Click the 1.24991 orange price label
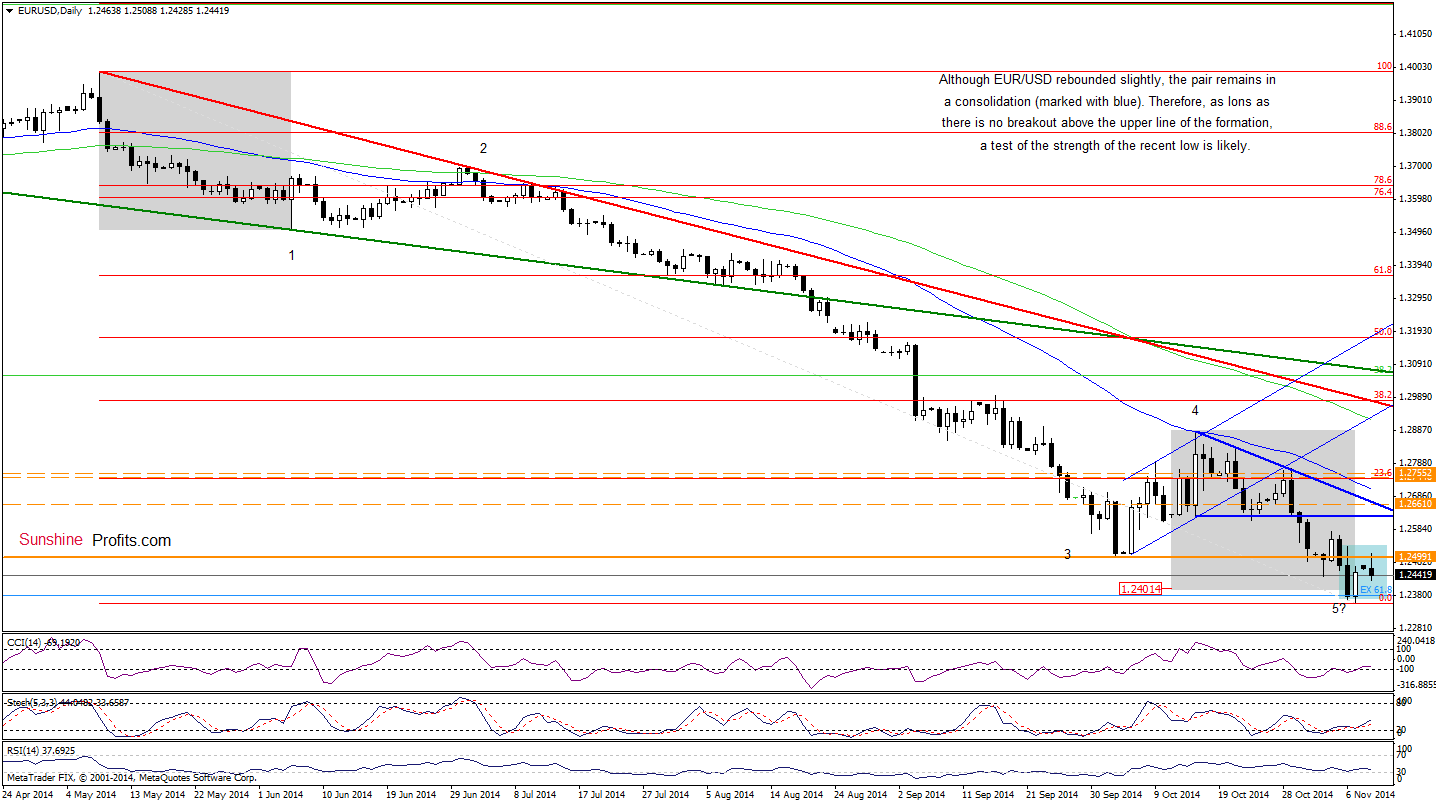 click(1415, 557)
